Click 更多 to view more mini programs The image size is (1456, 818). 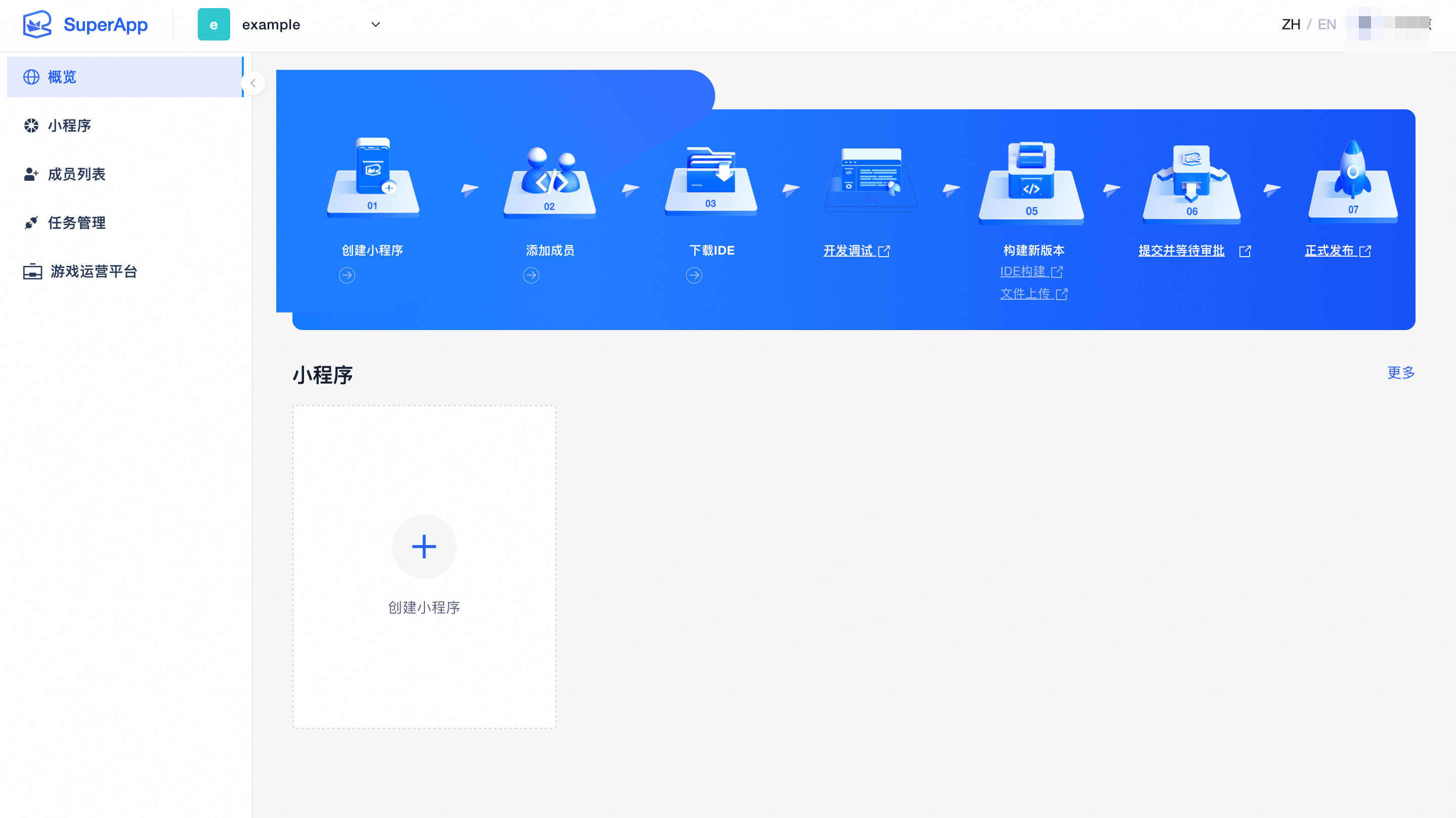click(x=1401, y=373)
